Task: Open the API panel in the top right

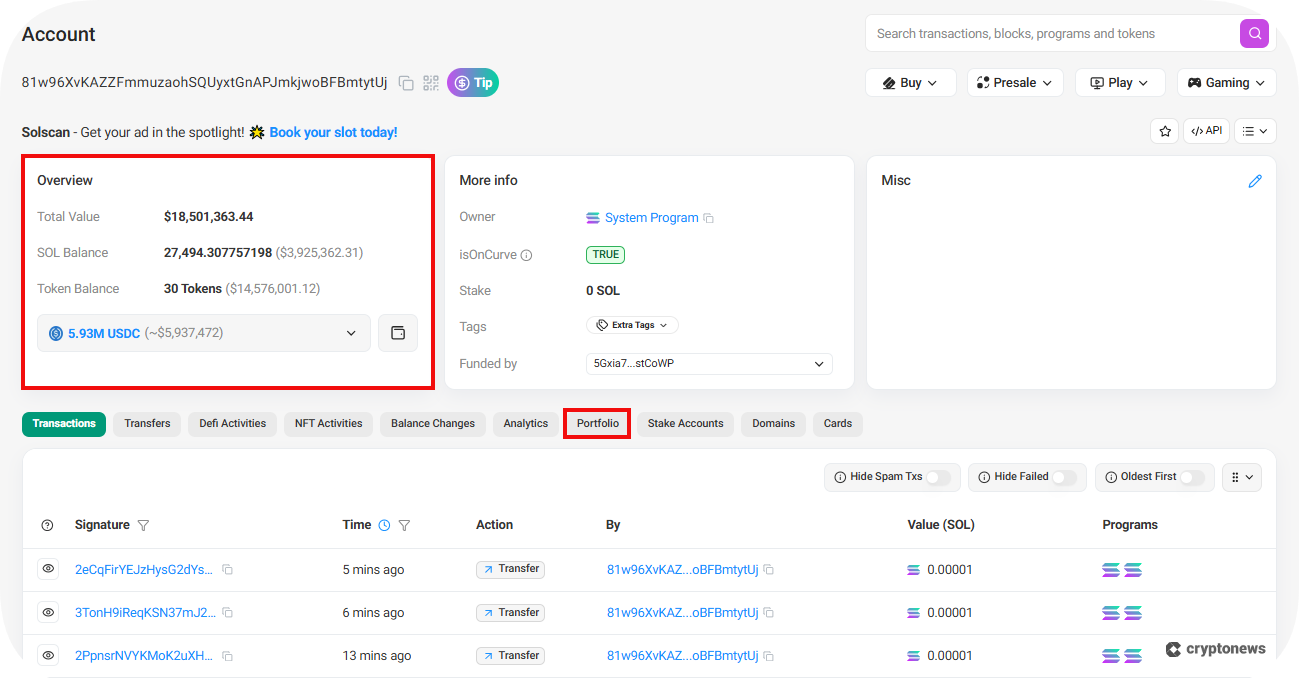Action: pos(1206,130)
